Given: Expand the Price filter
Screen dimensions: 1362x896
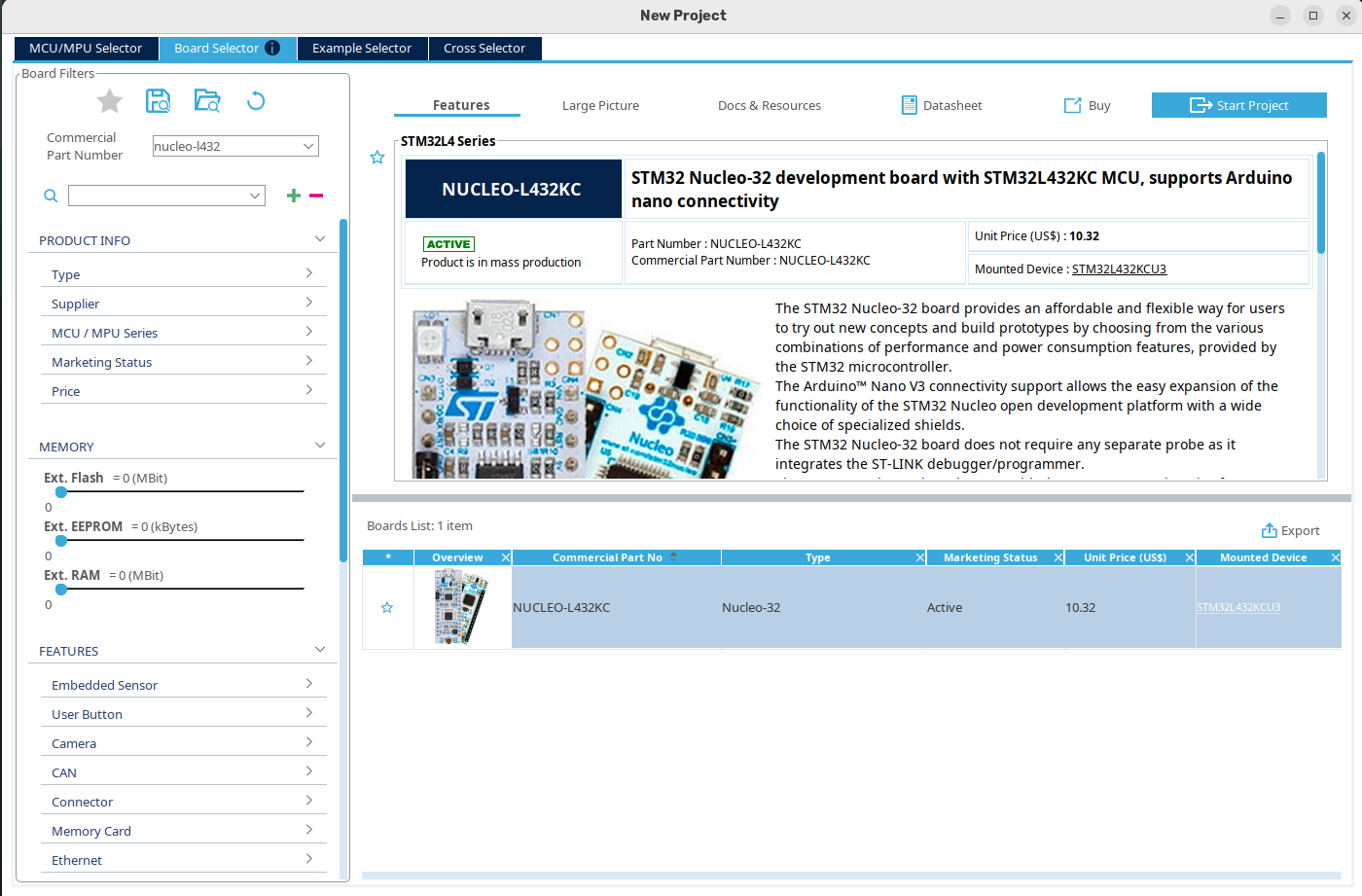Looking at the screenshot, I should click(x=309, y=390).
